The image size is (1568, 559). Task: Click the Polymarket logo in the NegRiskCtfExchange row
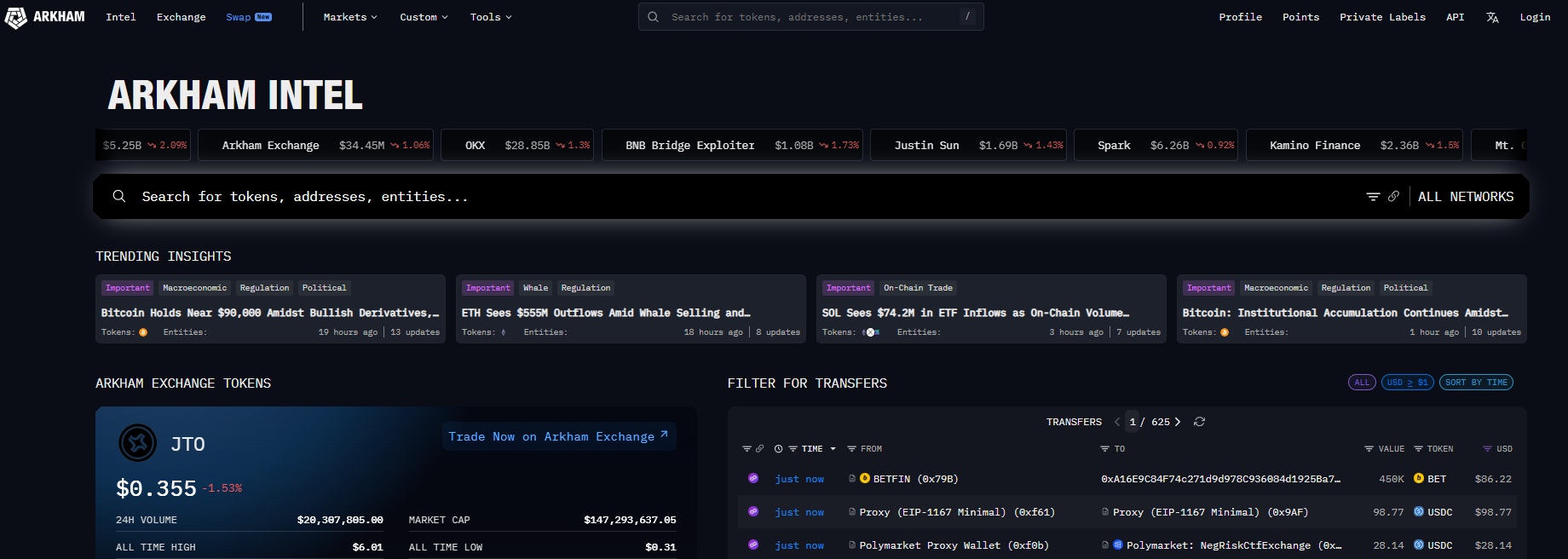1117,545
